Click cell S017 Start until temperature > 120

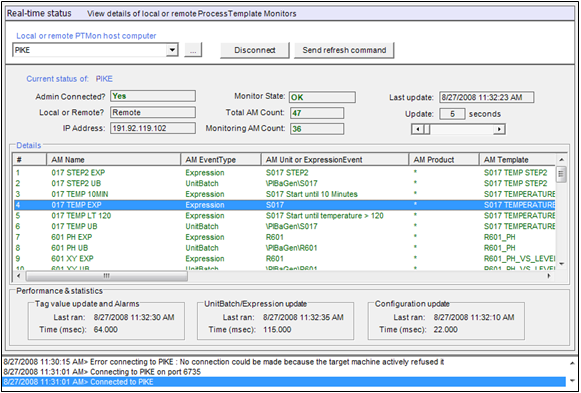coord(325,216)
